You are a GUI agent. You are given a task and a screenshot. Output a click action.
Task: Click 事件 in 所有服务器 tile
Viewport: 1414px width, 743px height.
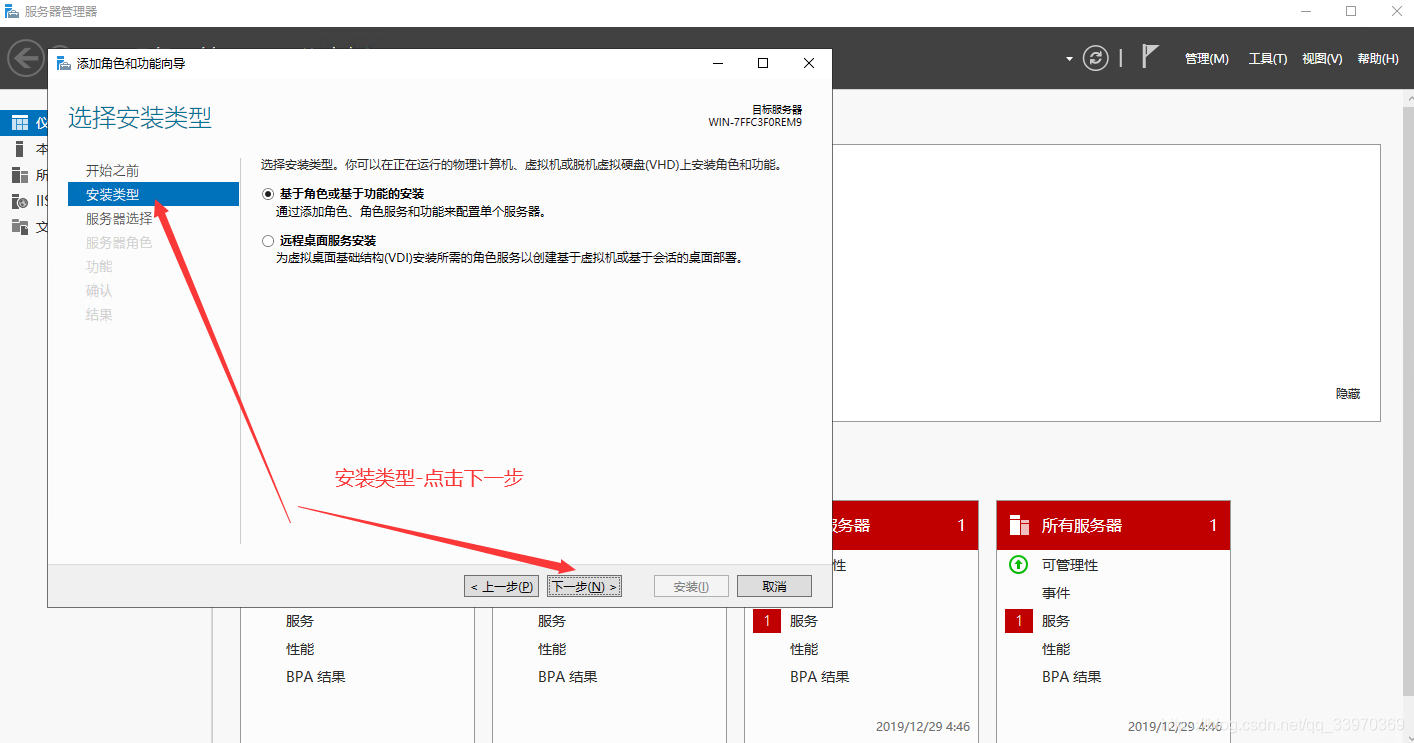click(1056, 593)
